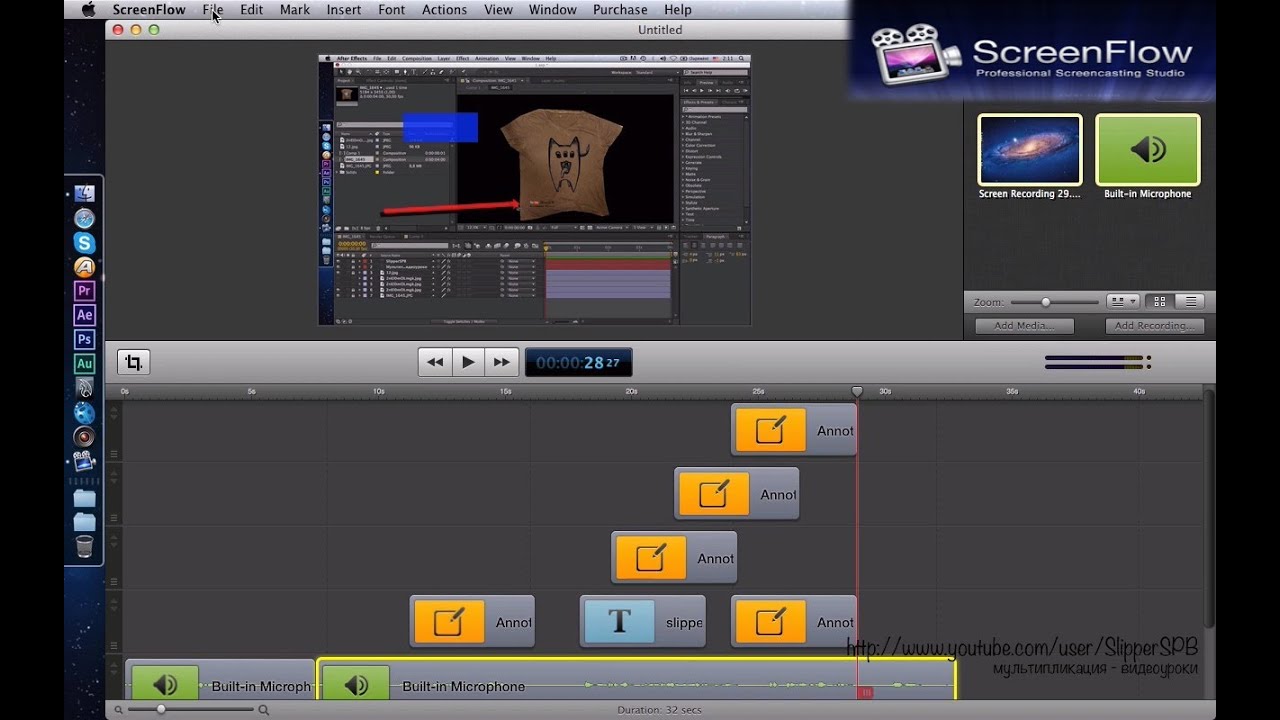This screenshot has height=720, width=1280.
Task: Open the Font menu
Action: (x=392, y=10)
